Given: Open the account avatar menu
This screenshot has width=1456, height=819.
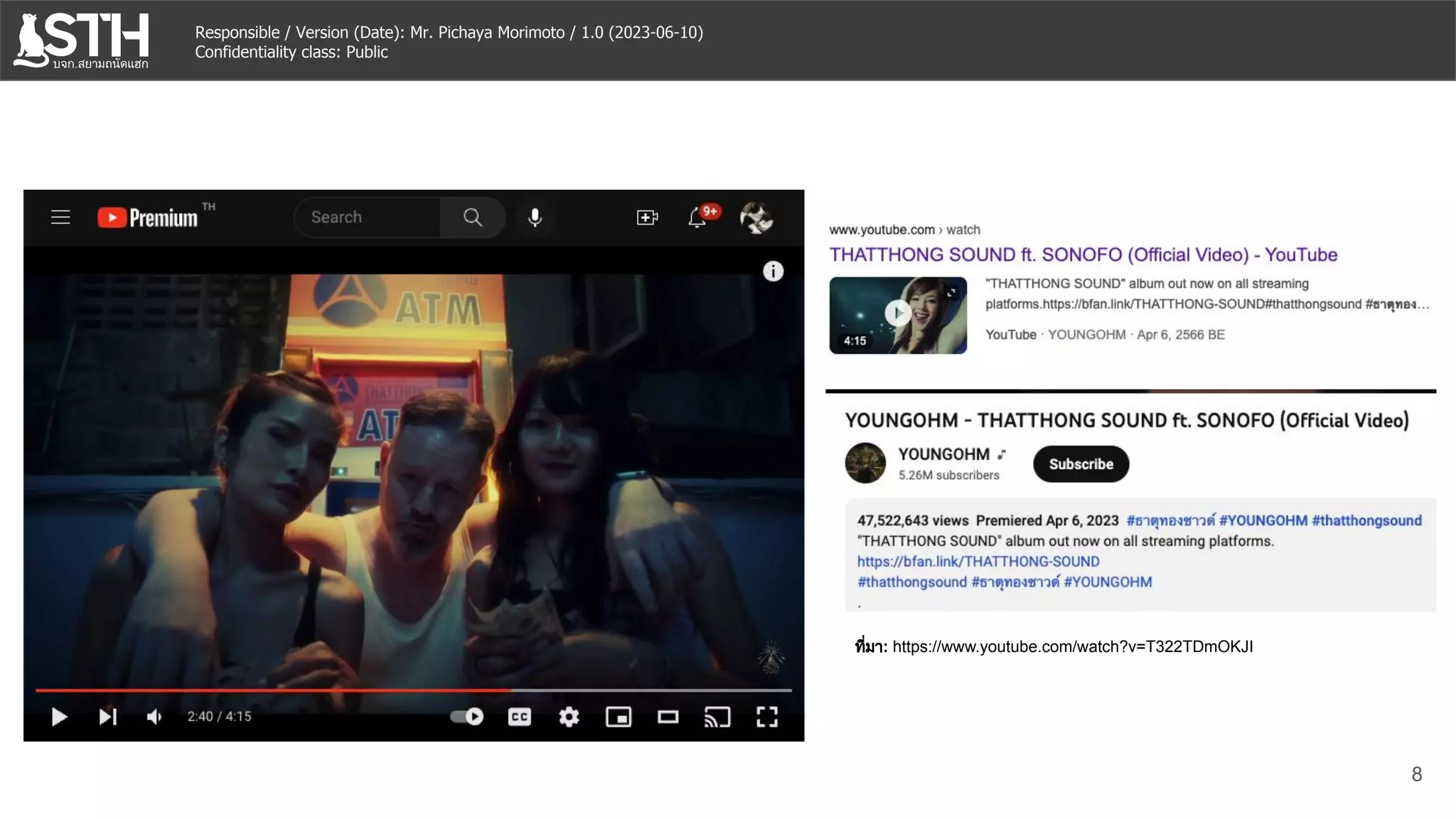Looking at the screenshot, I should [756, 218].
